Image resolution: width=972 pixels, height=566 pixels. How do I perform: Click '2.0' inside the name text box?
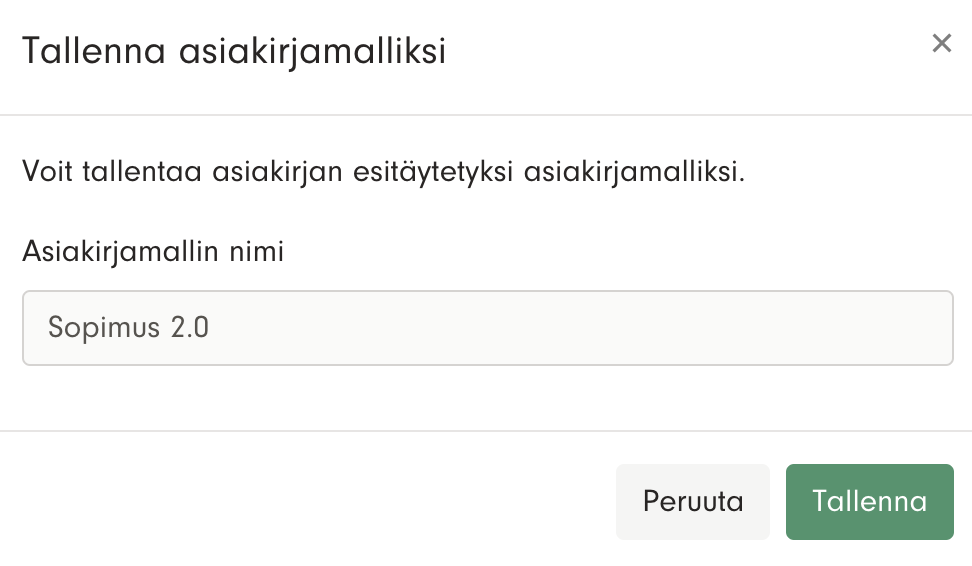pyautogui.click(x=188, y=328)
